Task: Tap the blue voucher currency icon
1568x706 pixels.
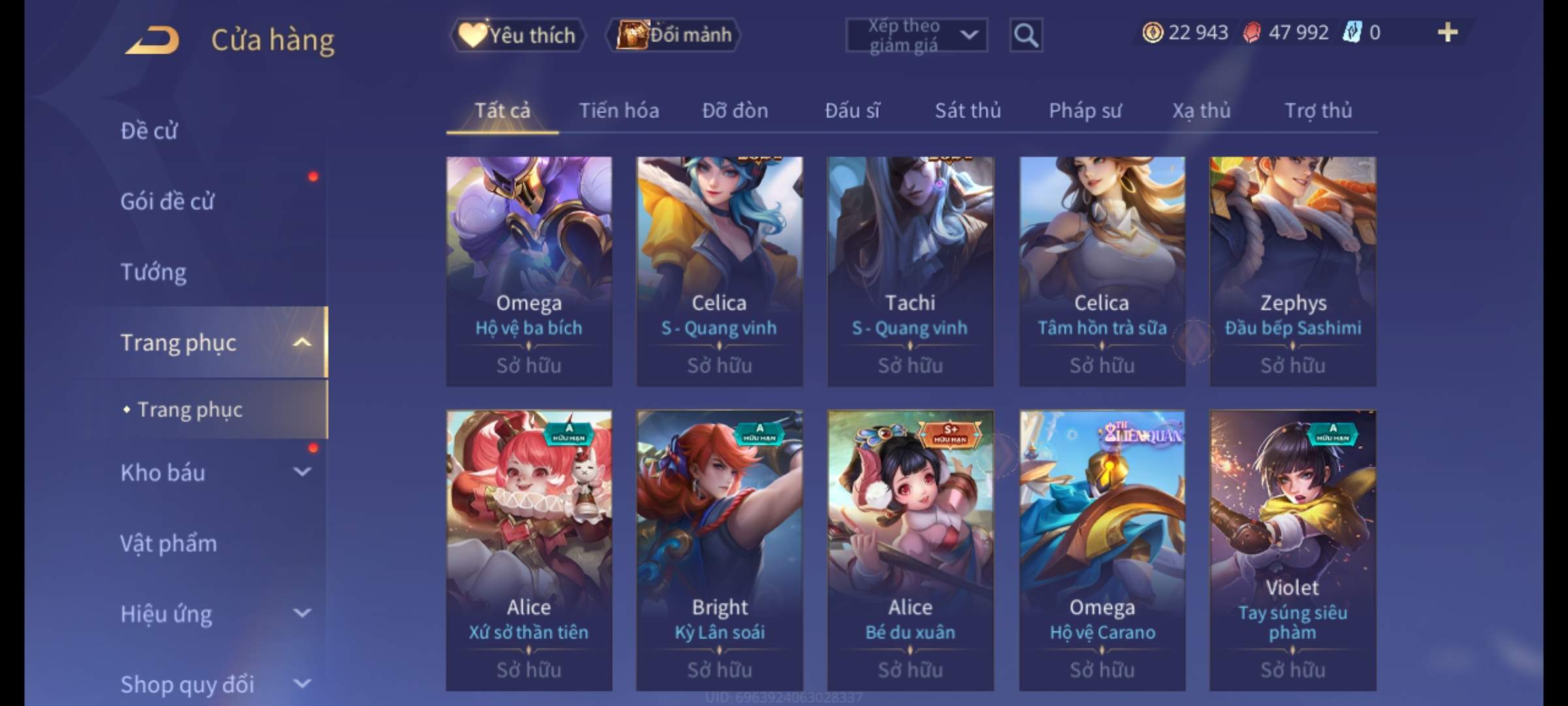Action: coord(1352,32)
